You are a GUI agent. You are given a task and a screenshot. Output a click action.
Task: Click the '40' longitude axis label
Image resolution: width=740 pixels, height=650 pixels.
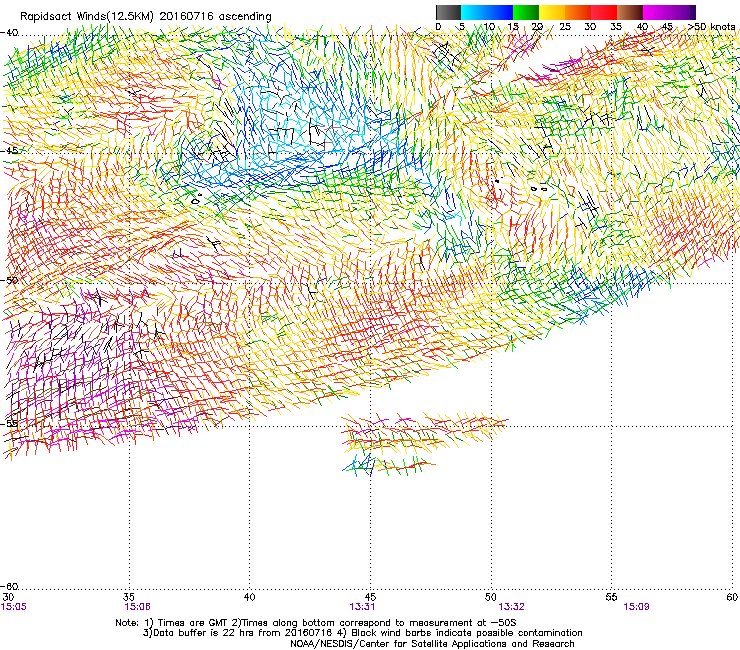click(x=250, y=597)
